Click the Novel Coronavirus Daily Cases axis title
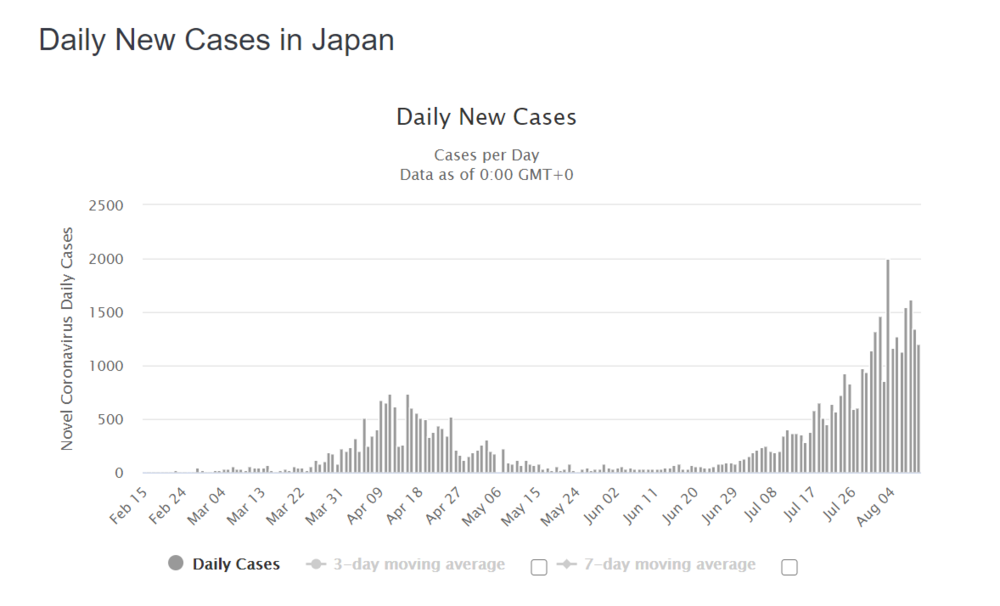This screenshot has width=1000, height=606. pyautogui.click(x=67, y=338)
